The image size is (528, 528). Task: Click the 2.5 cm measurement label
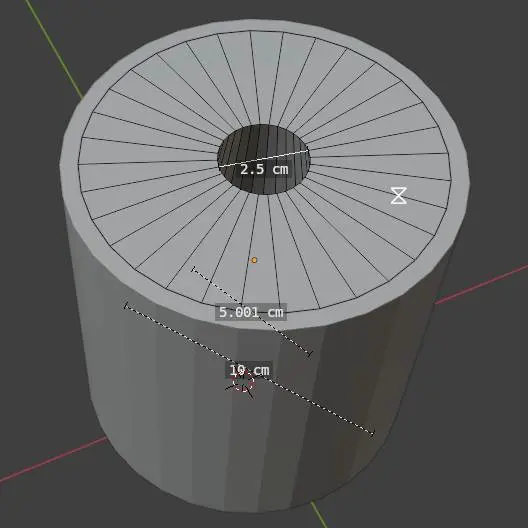point(264,169)
